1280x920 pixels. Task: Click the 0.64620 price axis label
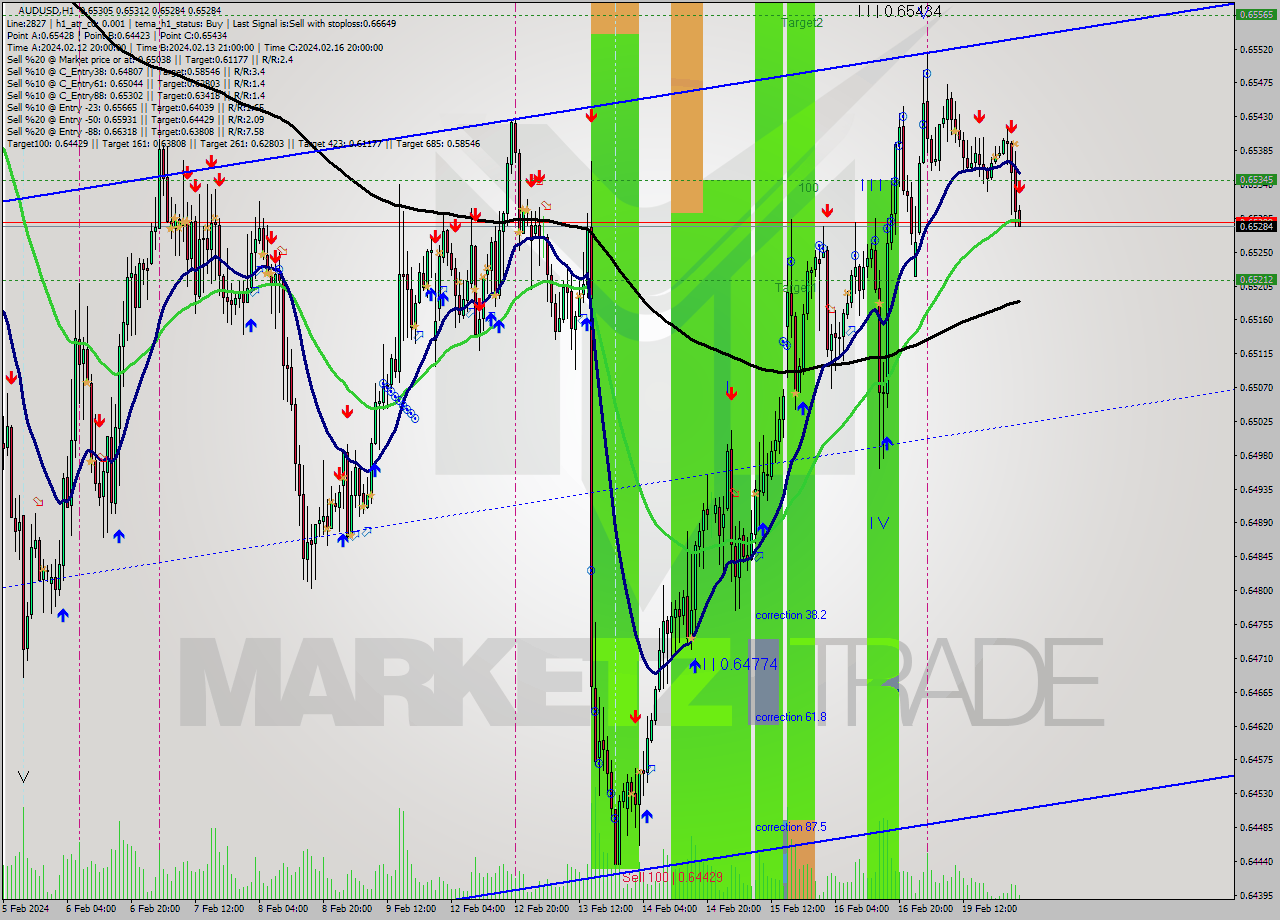coord(1257,726)
